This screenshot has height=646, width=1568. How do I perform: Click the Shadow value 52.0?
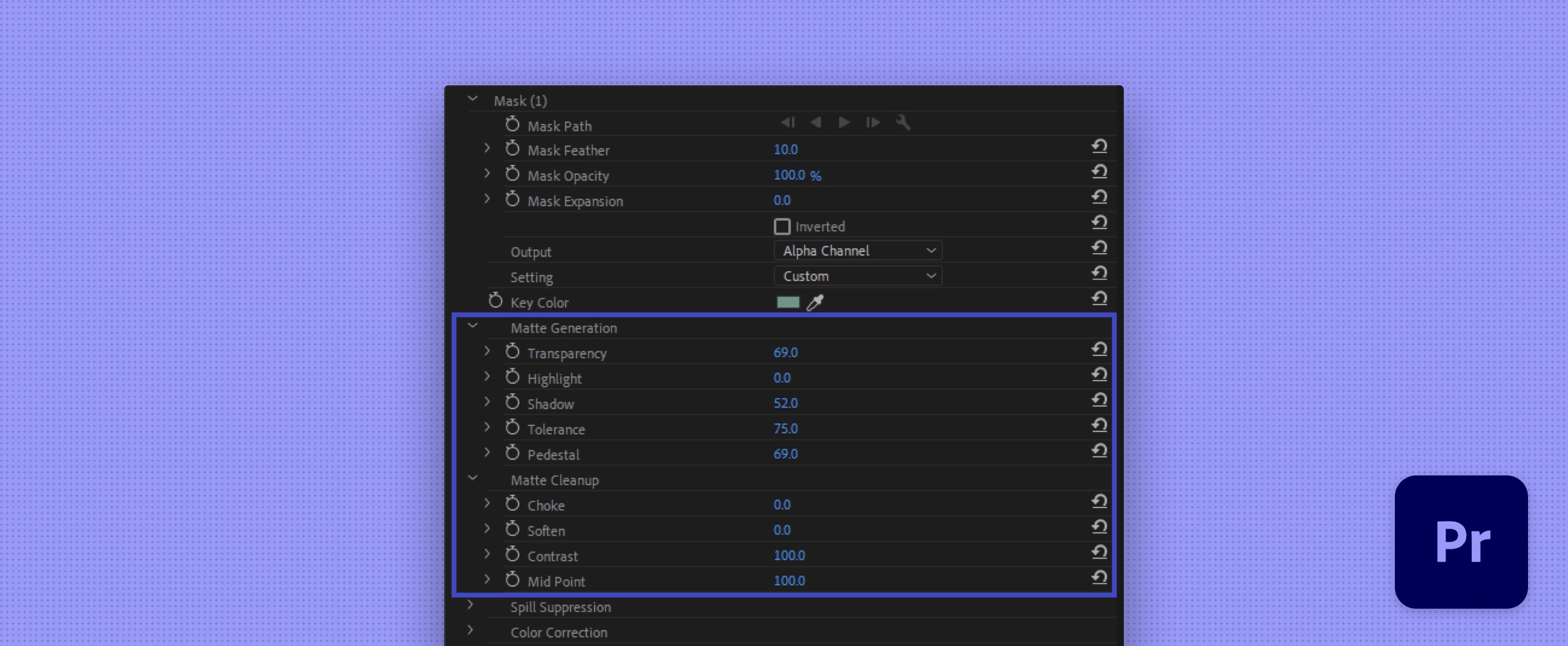click(785, 403)
